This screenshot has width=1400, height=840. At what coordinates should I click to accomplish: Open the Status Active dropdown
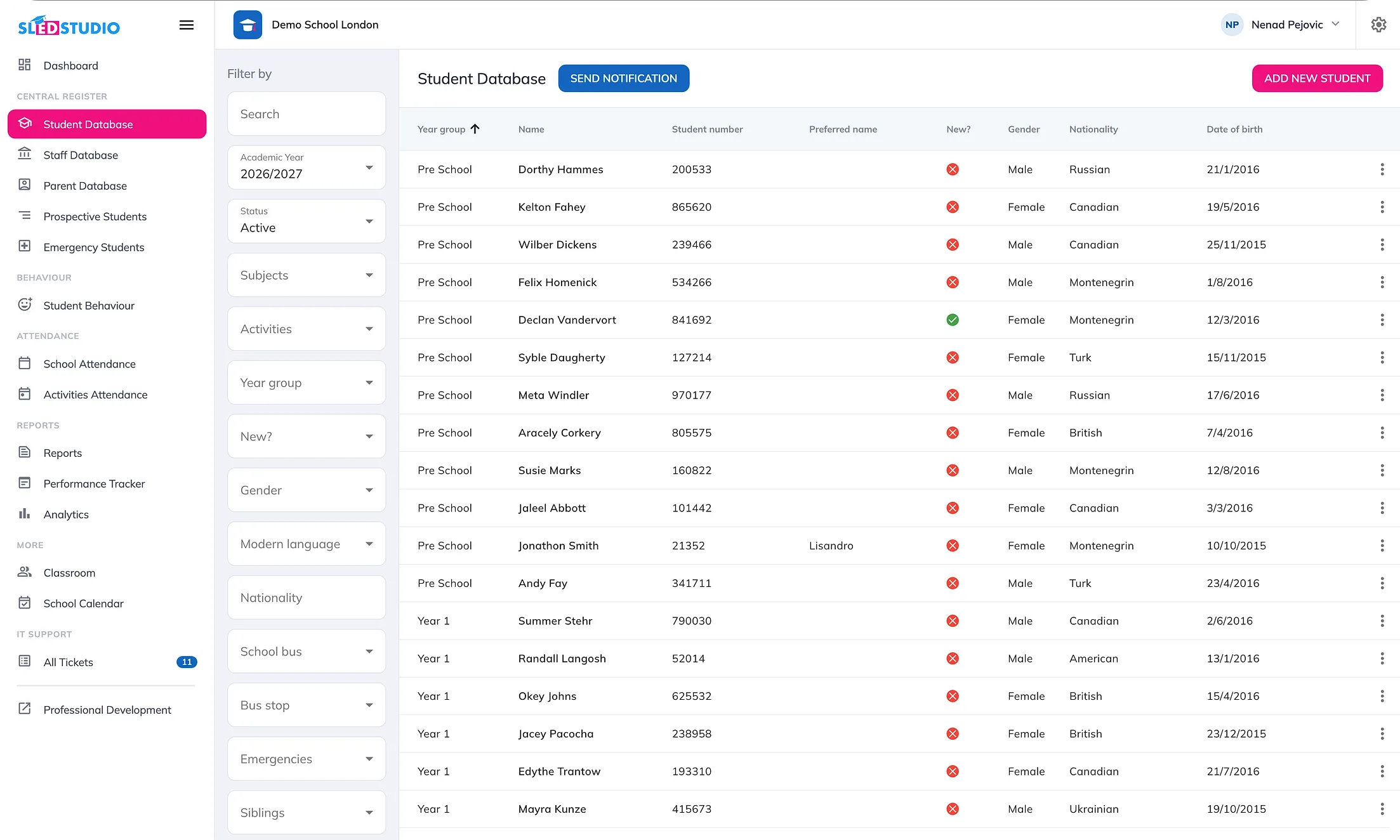point(307,221)
